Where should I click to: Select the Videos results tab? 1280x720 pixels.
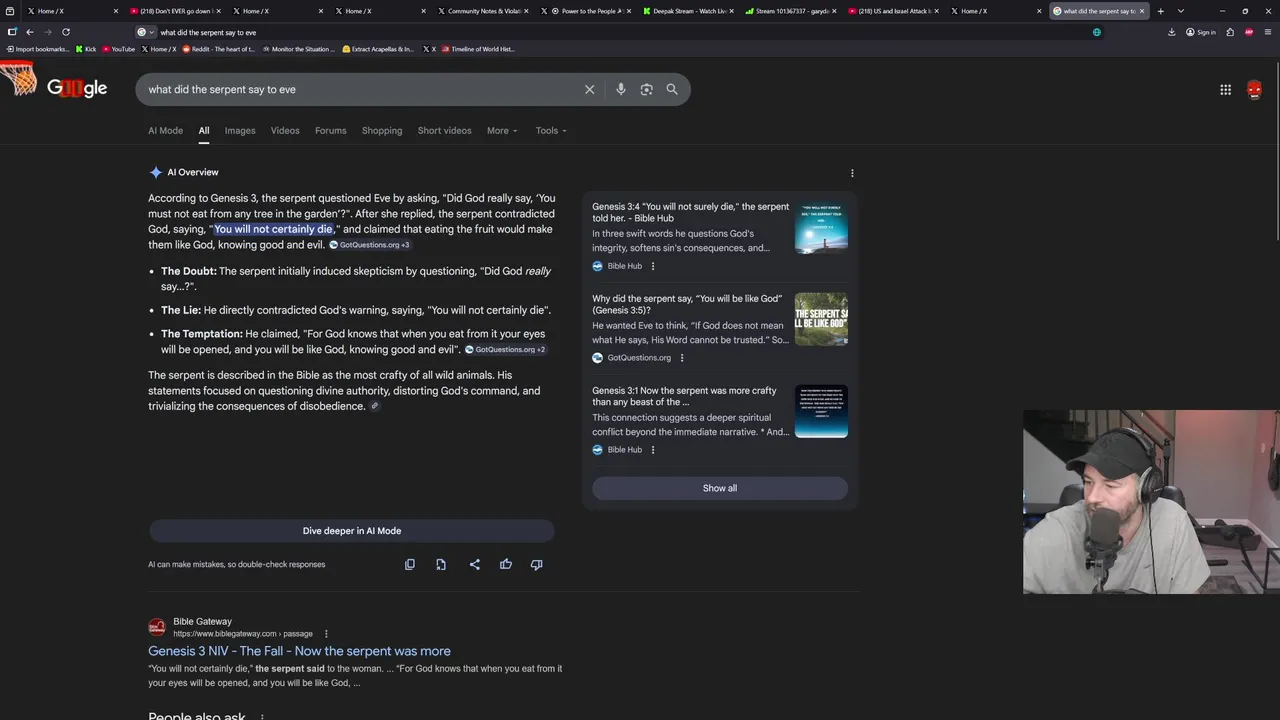click(x=285, y=131)
